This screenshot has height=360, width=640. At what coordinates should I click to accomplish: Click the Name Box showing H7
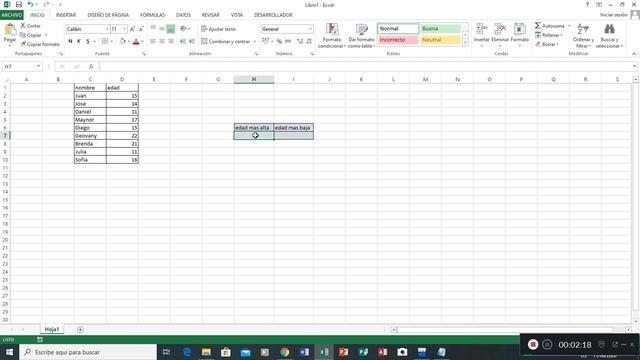(19, 66)
